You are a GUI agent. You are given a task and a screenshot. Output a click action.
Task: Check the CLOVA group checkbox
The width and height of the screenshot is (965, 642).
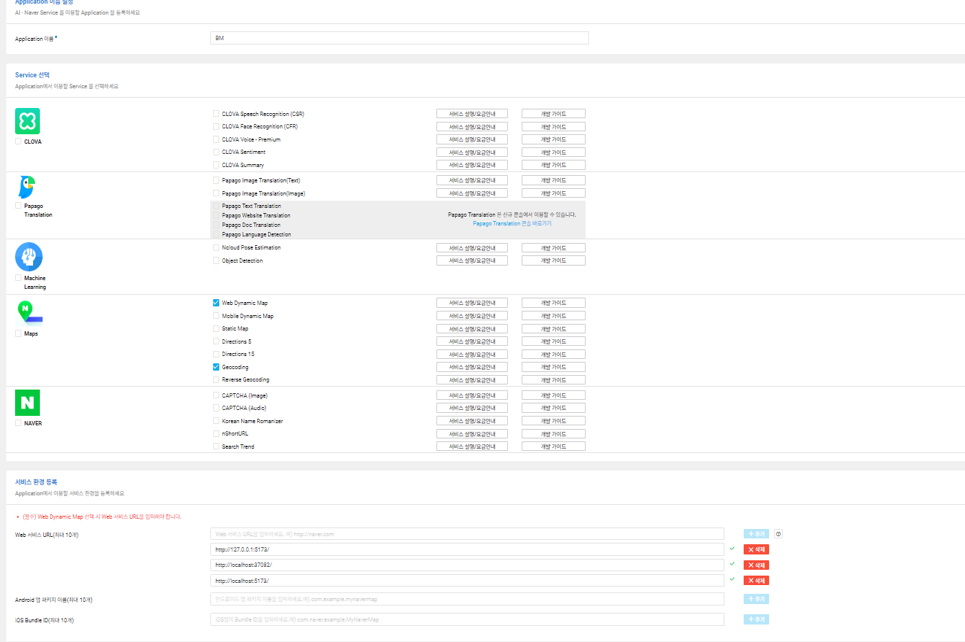click(x=18, y=142)
